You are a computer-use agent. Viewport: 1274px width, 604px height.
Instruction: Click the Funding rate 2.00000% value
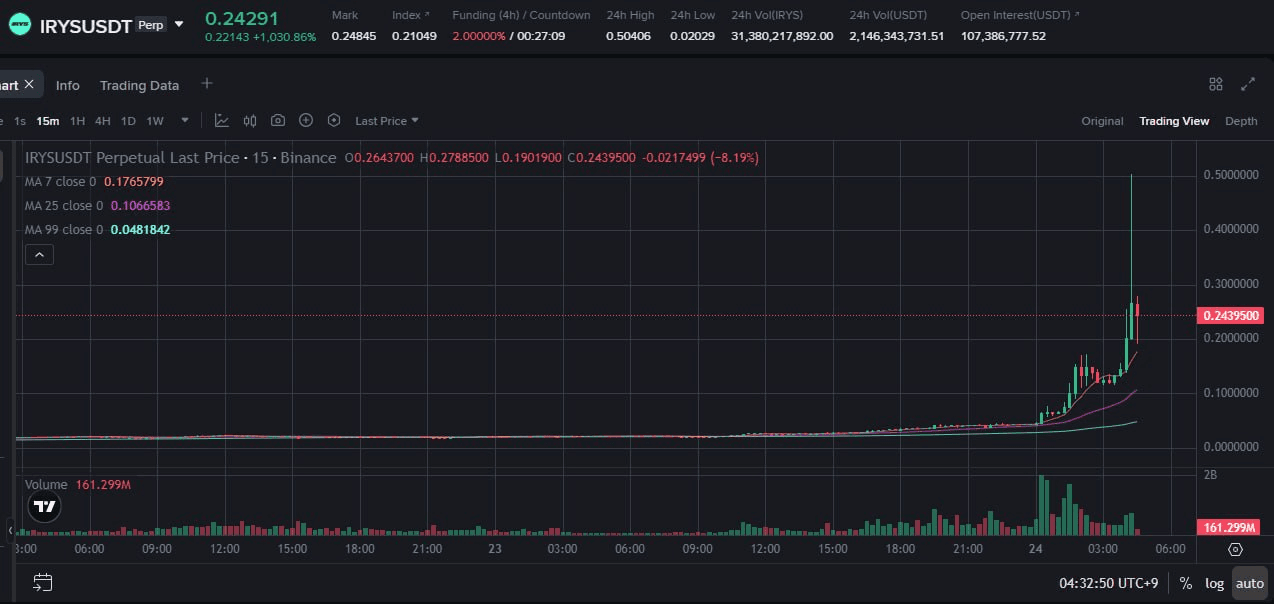coord(478,36)
